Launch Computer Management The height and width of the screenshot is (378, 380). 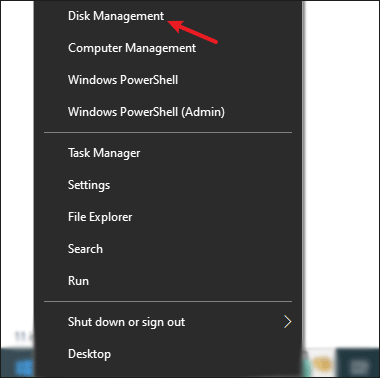pyautogui.click(x=132, y=48)
